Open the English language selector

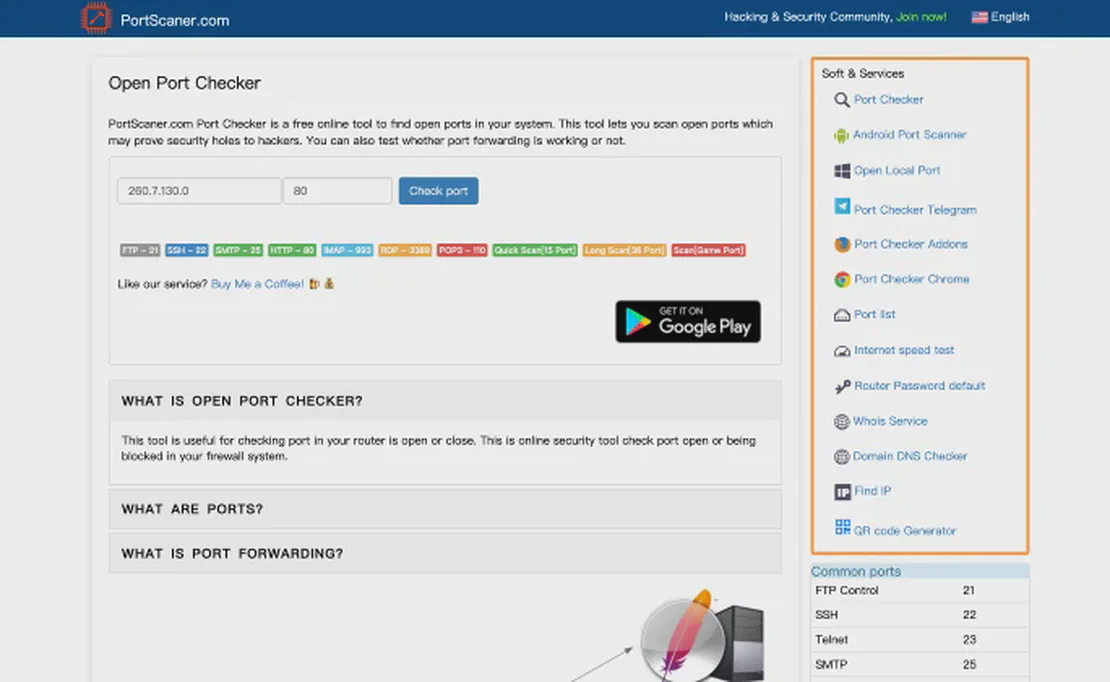(1000, 17)
